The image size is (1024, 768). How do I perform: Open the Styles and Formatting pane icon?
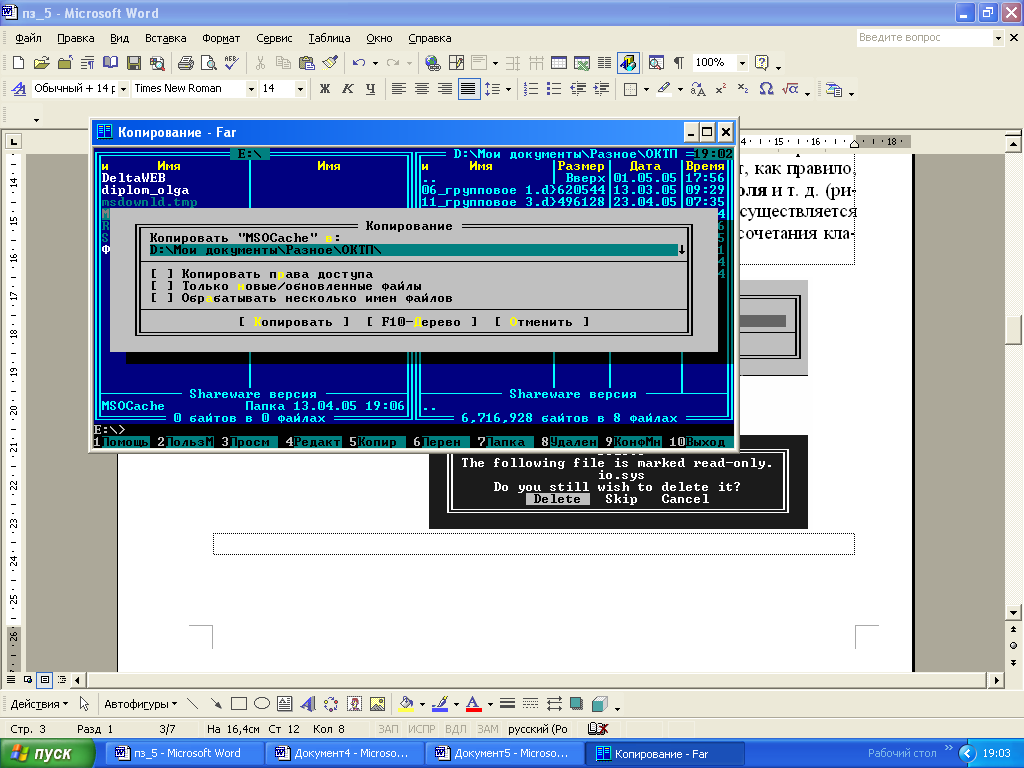(x=19, y=89)
